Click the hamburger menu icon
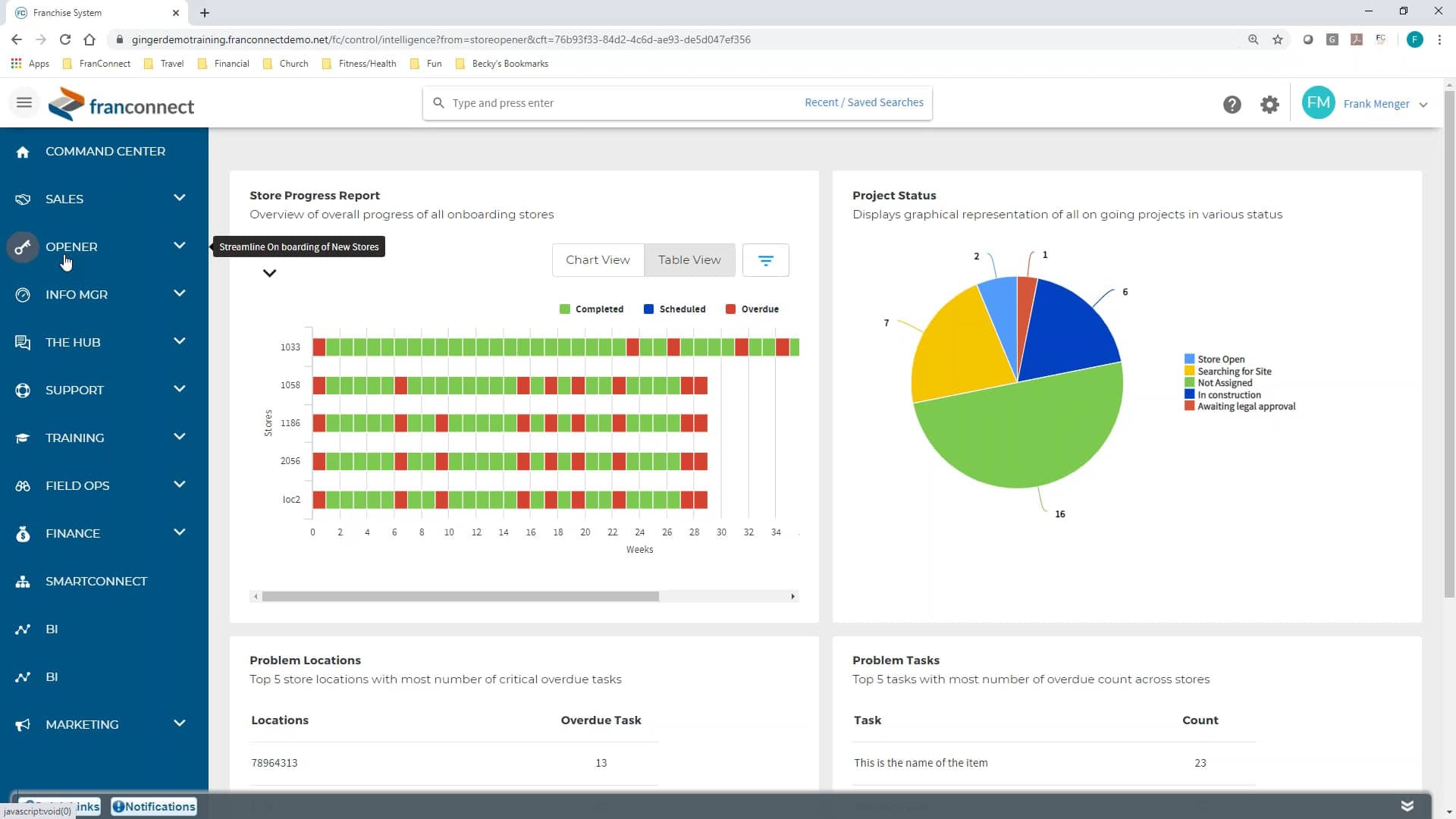This screenshot has height=819, width=1456. [x=24, y=102]
